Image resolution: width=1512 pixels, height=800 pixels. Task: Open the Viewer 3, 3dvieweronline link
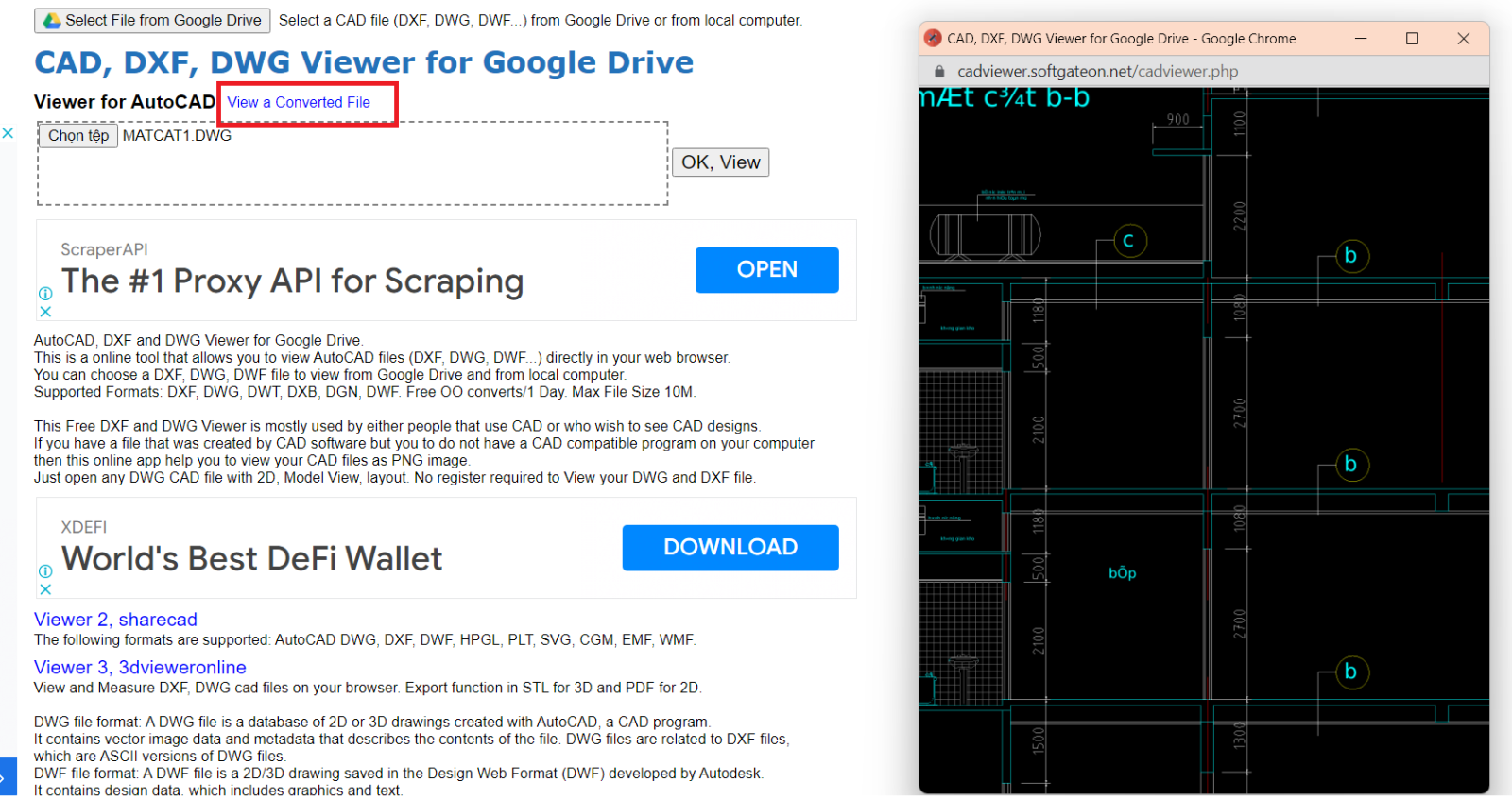point(140,668)
